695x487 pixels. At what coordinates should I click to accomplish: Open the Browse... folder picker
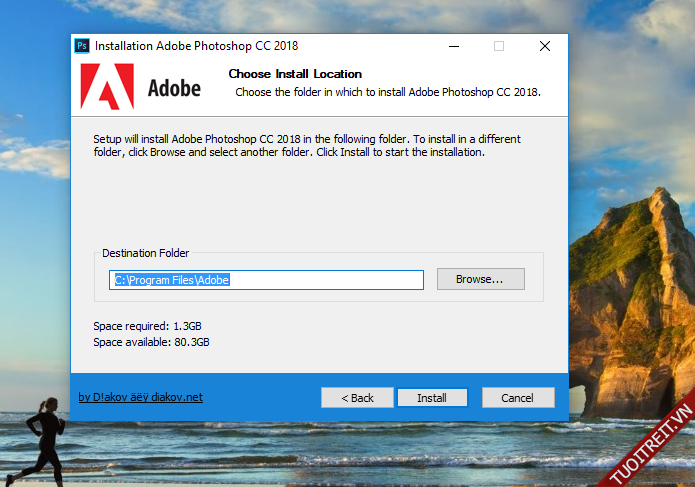point(480,279)
